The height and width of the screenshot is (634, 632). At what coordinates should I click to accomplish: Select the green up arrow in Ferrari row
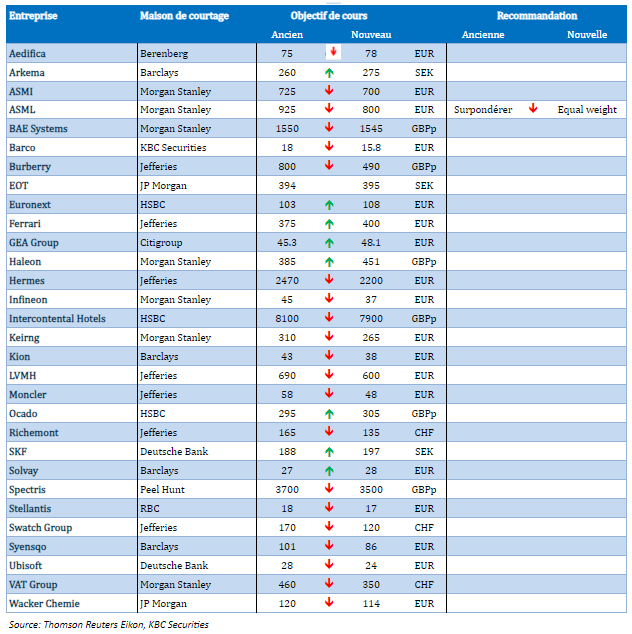(x=329, y=223)
